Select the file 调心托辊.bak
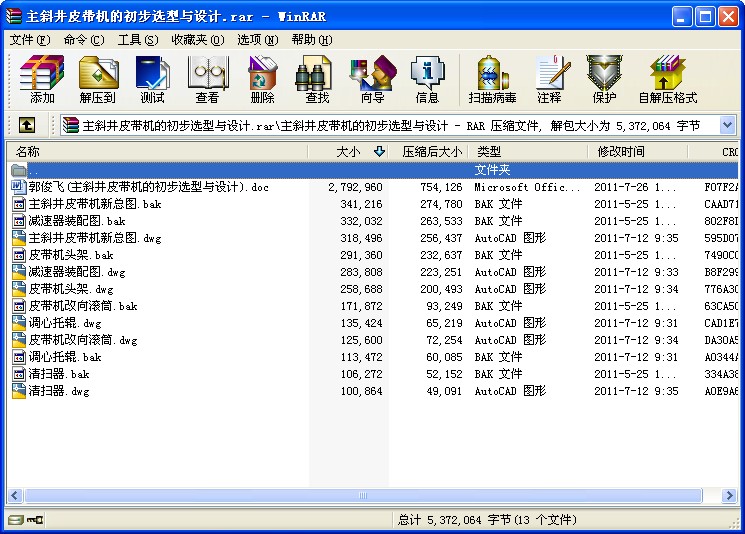745x534 pixels. tap(65, 357)
